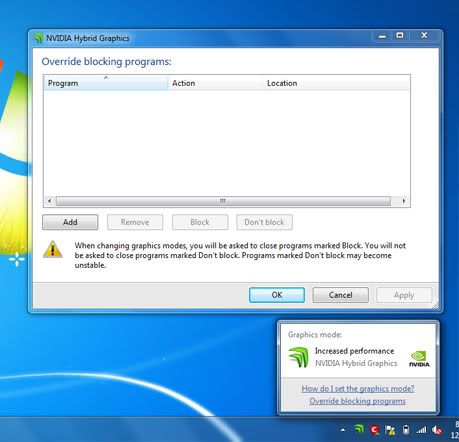Image resolution: width=459 pixels, height=442 pixels.
Task: Click the NVIDIA tray icon in taskbar
Action: (x=359, y=429)
